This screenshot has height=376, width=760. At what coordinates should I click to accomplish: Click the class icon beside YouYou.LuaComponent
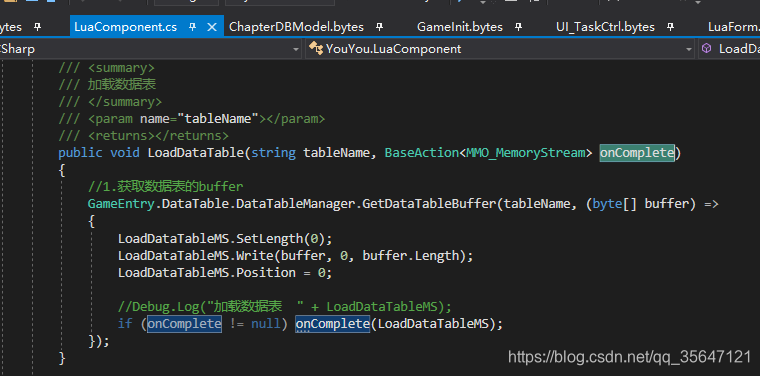[x=316, y=48]
